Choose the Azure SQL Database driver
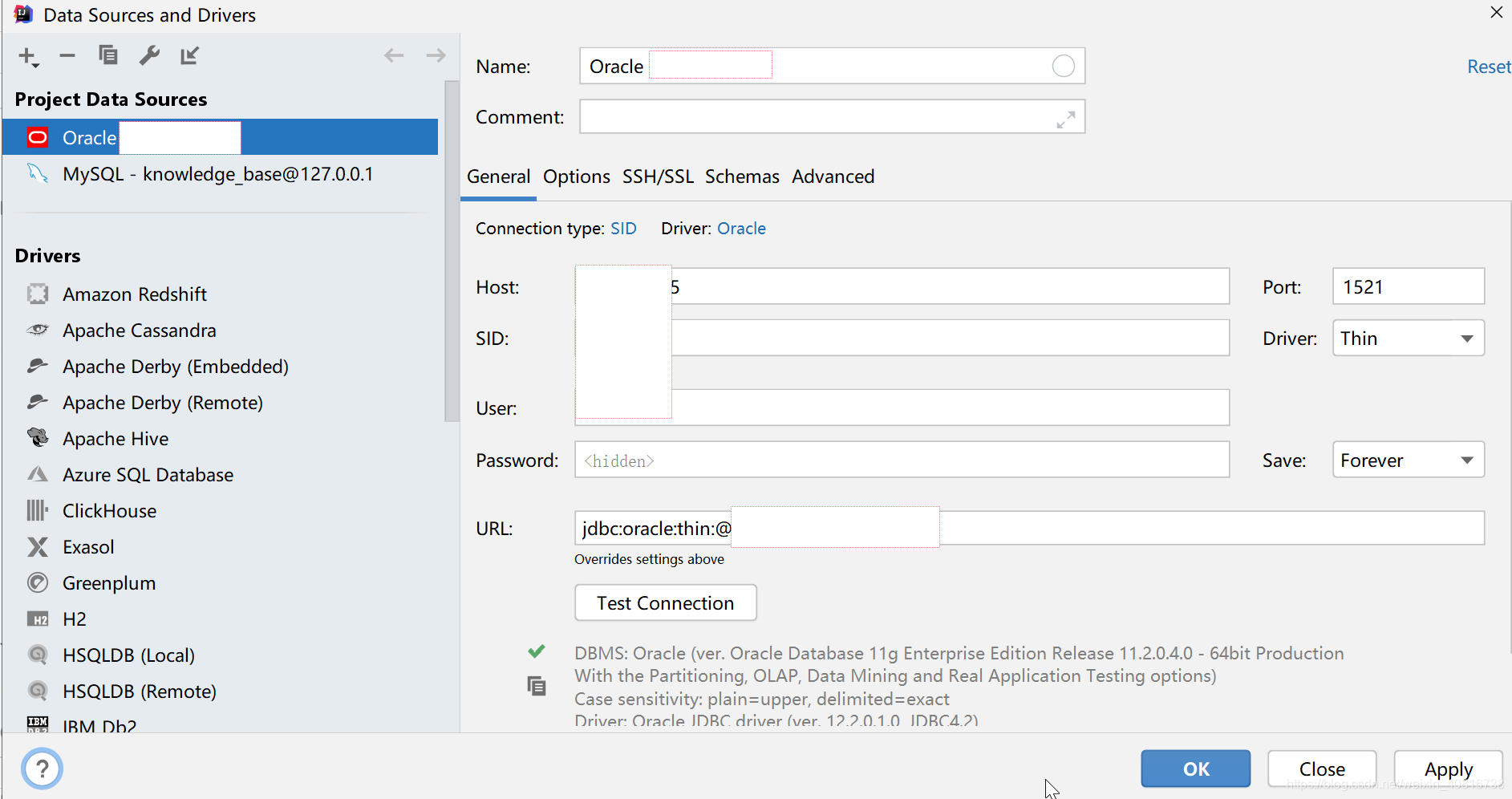Viewport: 1512px width, 799px height. 148,475
